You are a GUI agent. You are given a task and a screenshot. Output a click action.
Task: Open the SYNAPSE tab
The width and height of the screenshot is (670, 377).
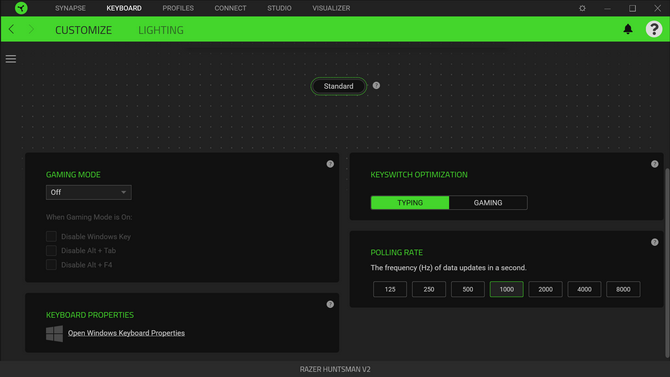click(x=70, y=8)
